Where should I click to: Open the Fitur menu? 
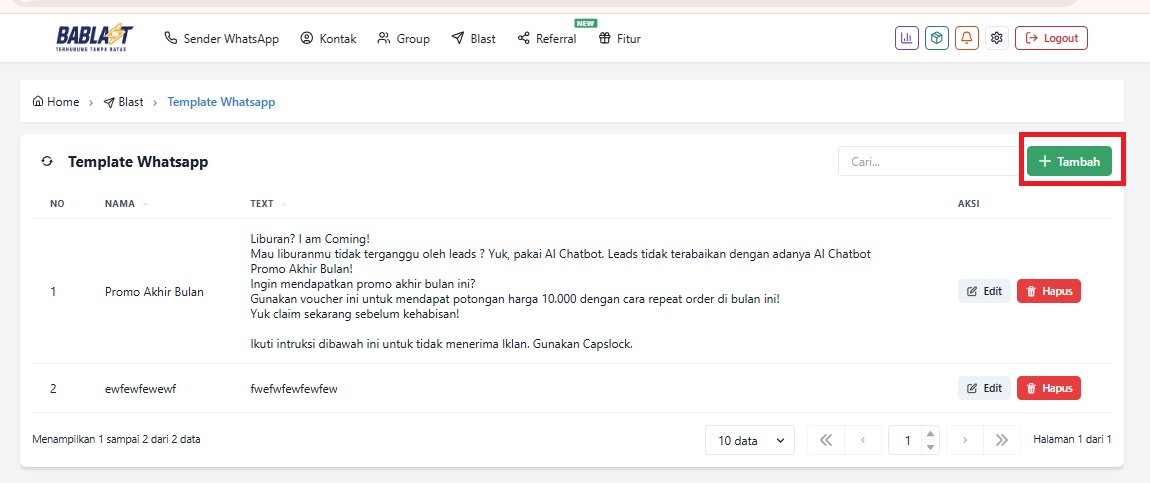click(x=620, y=38)
